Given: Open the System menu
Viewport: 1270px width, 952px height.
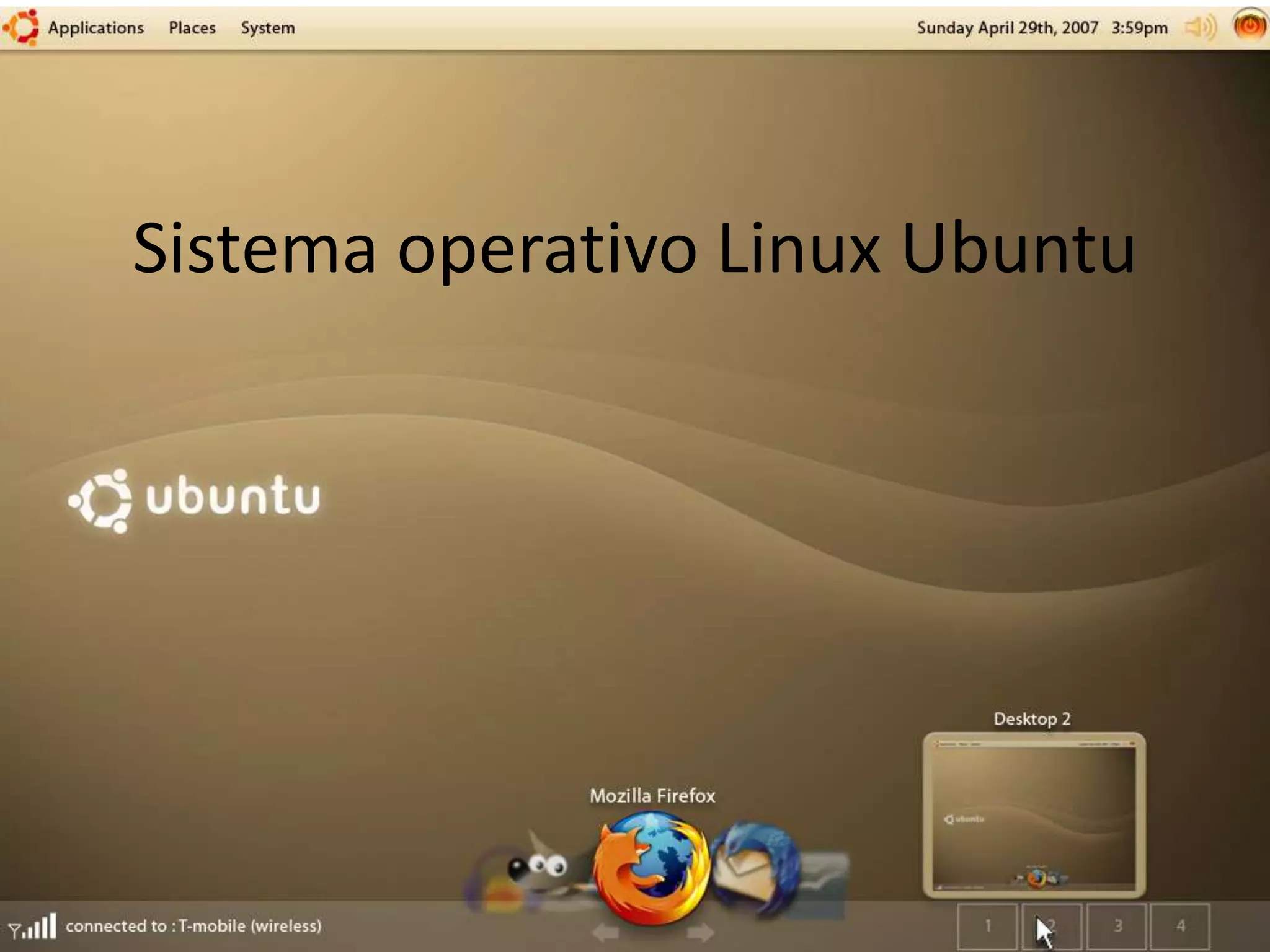Looking at the screenshot, I should tap(268, 28).
